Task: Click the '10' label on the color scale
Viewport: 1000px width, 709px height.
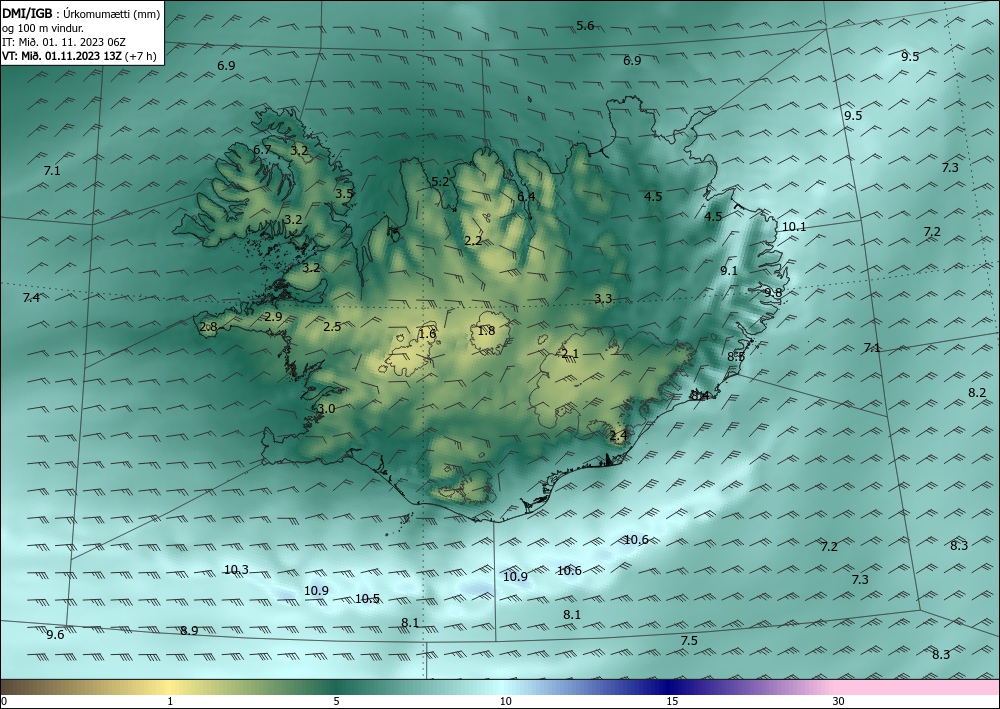Action: 506,702
